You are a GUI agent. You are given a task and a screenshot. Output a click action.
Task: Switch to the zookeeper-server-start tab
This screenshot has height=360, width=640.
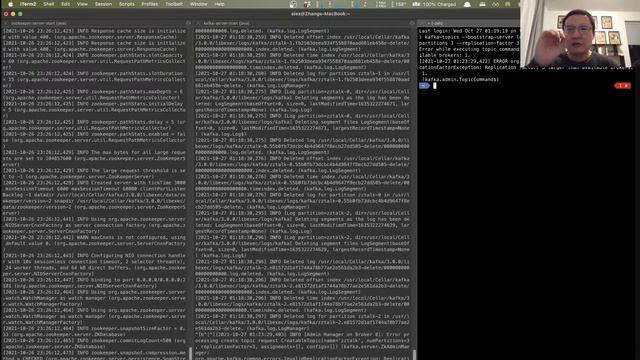tap(97, 23)
